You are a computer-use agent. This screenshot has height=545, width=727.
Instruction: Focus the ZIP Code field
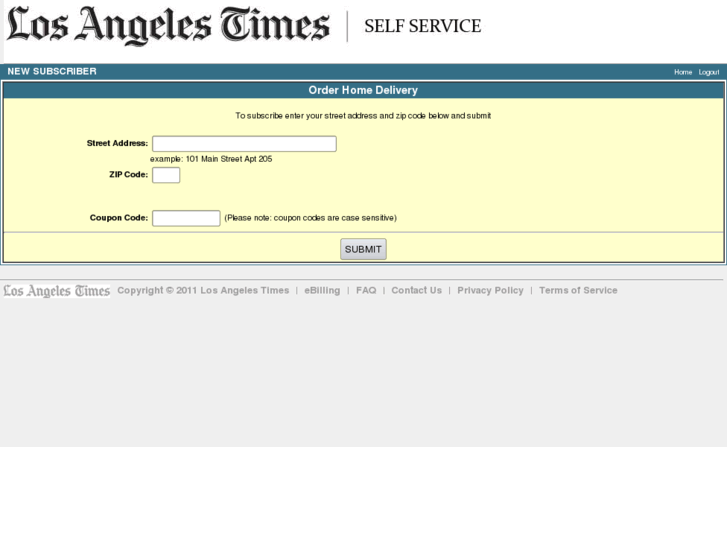166,175
